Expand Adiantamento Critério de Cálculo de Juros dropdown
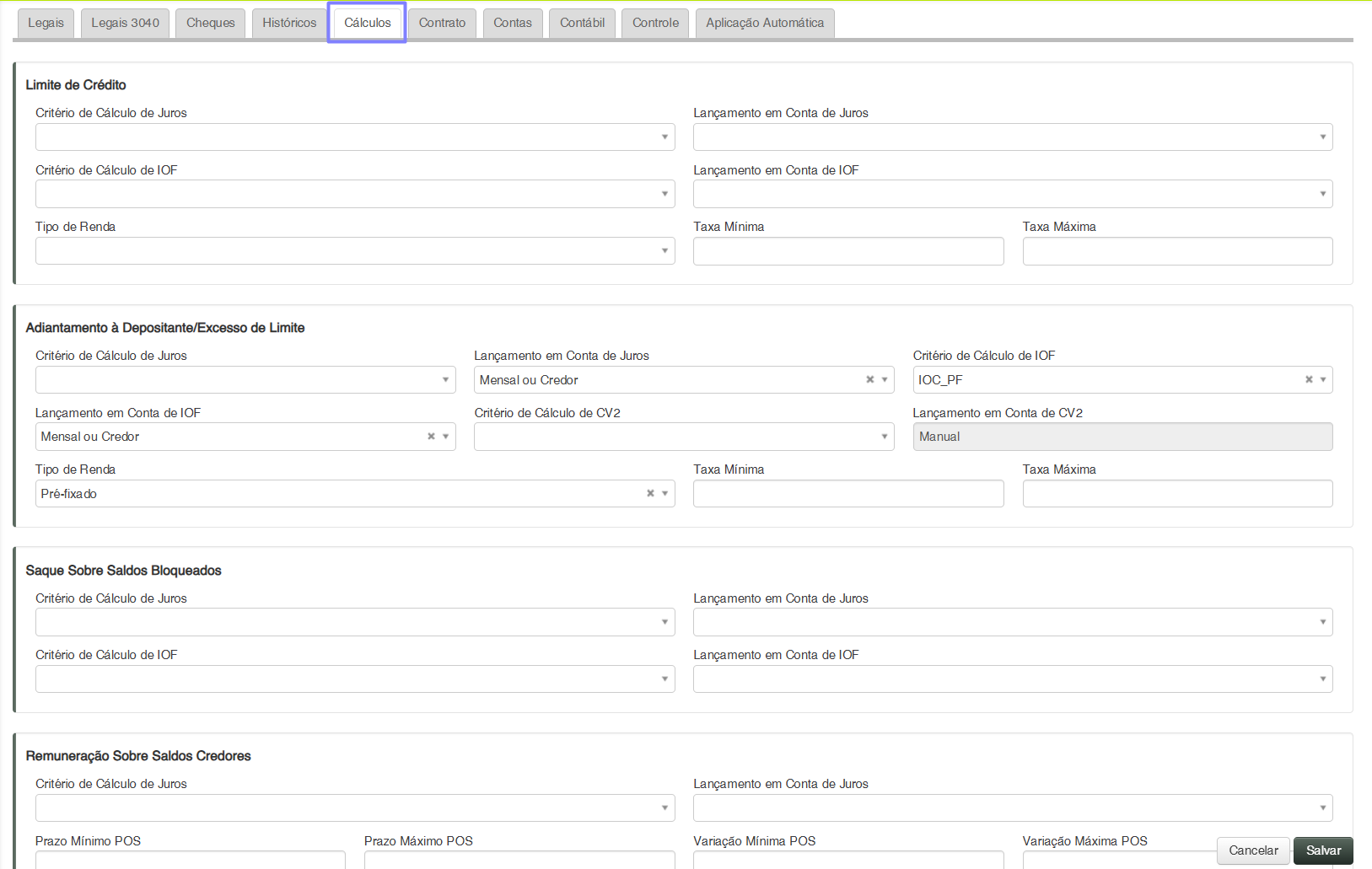Image resolution: width=1372 pixels, height=869 pixels. click(x=245, y=380)
